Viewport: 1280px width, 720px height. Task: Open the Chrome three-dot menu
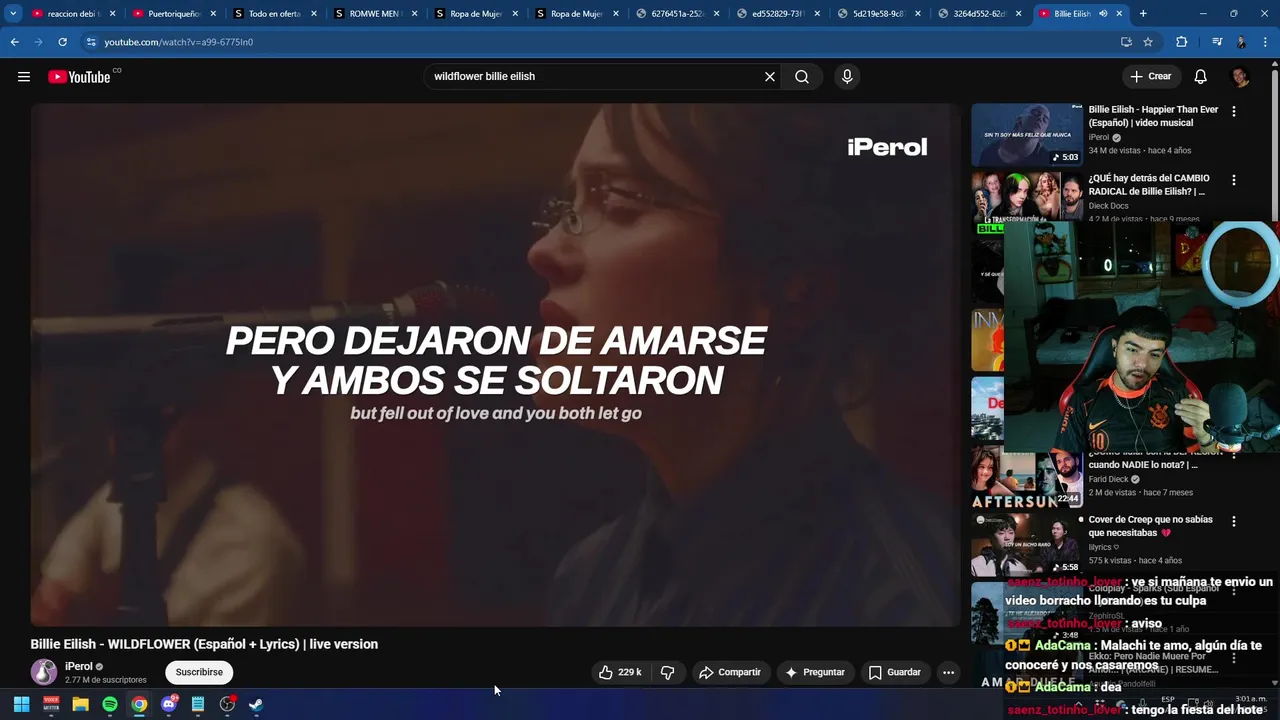[x=1264, y=42]
